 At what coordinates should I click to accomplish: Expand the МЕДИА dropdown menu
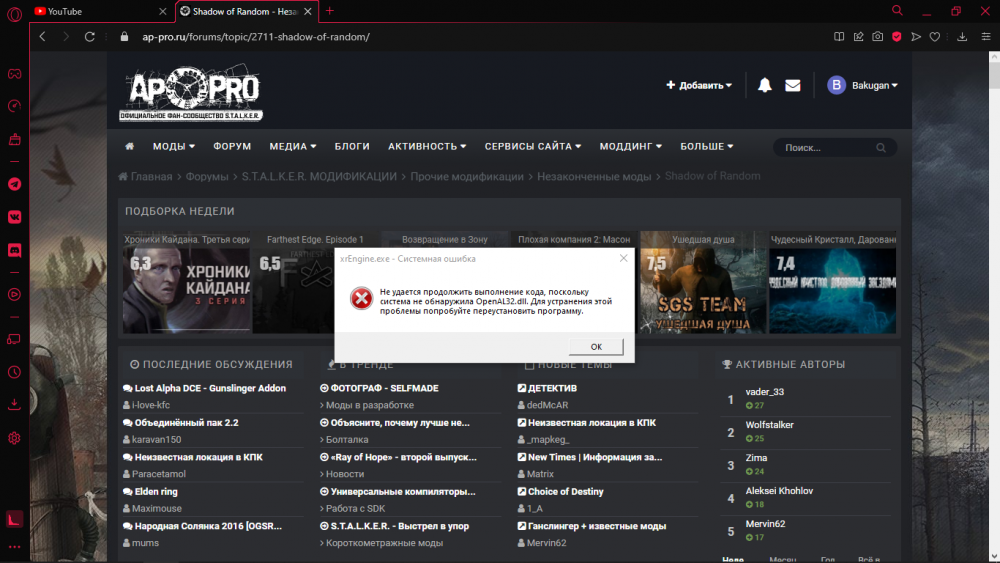tap(293, 146)
